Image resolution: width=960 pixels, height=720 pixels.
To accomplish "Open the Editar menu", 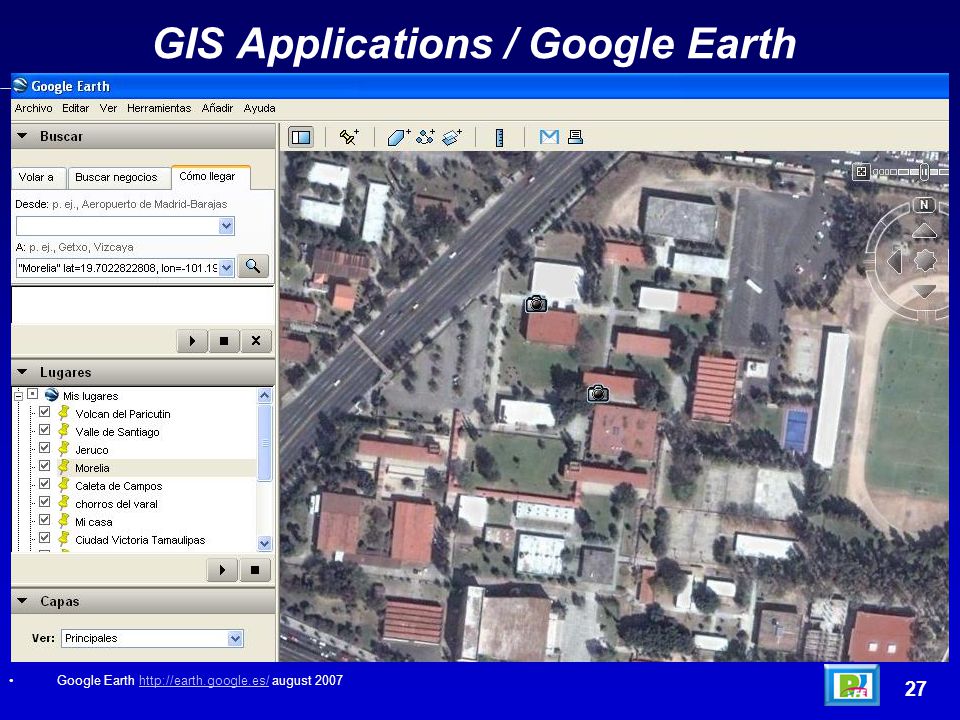I will click(75, 108).
